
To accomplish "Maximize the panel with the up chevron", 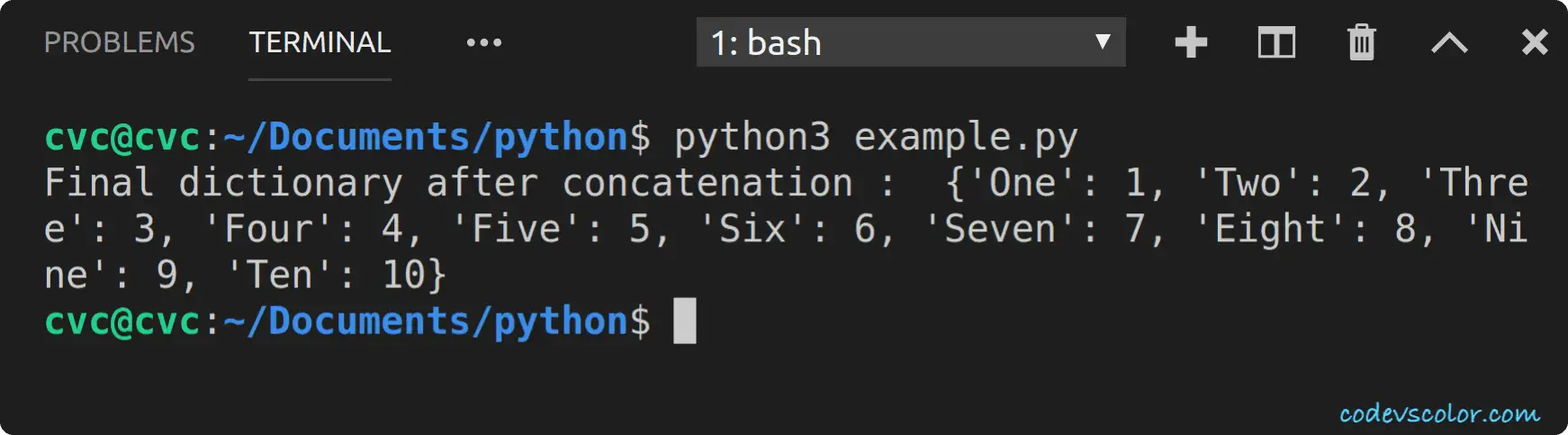I will click(1449, 42).
